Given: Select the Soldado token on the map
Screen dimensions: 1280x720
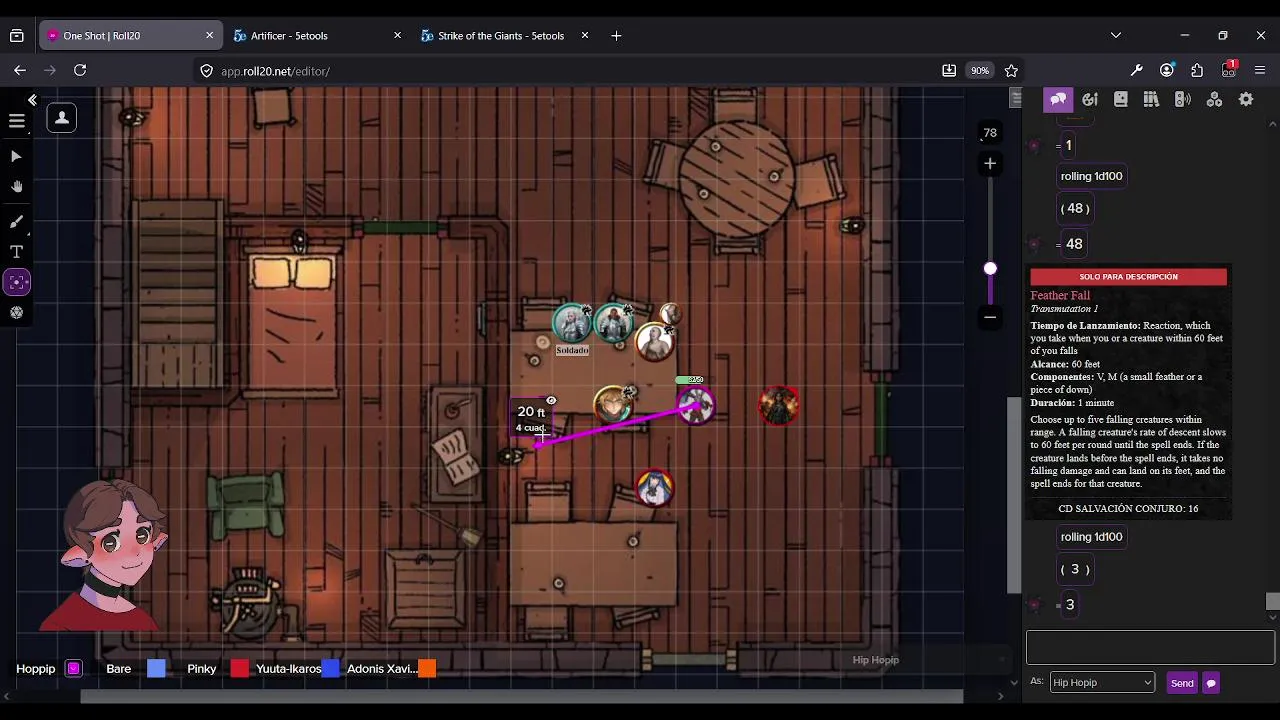Looking at the screenshot, I should [x=572, y=323].
